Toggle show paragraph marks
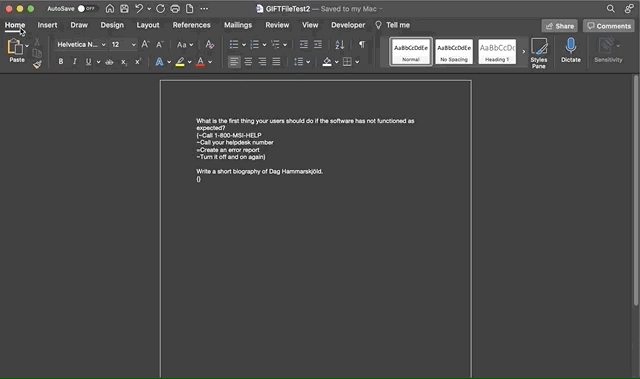 [362, 44]
